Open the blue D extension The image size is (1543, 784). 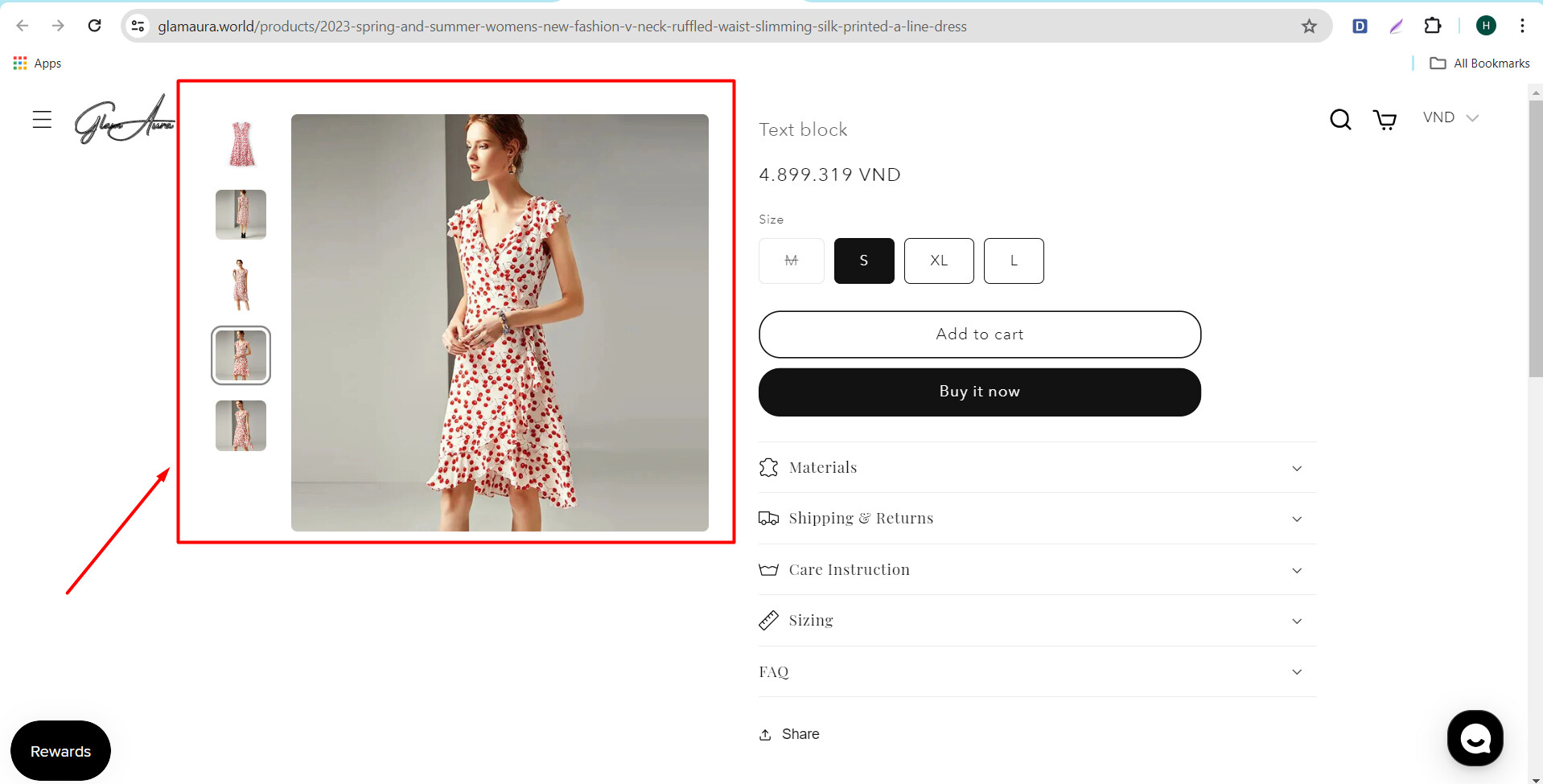pyautogui.click(x=1360, y=26)
